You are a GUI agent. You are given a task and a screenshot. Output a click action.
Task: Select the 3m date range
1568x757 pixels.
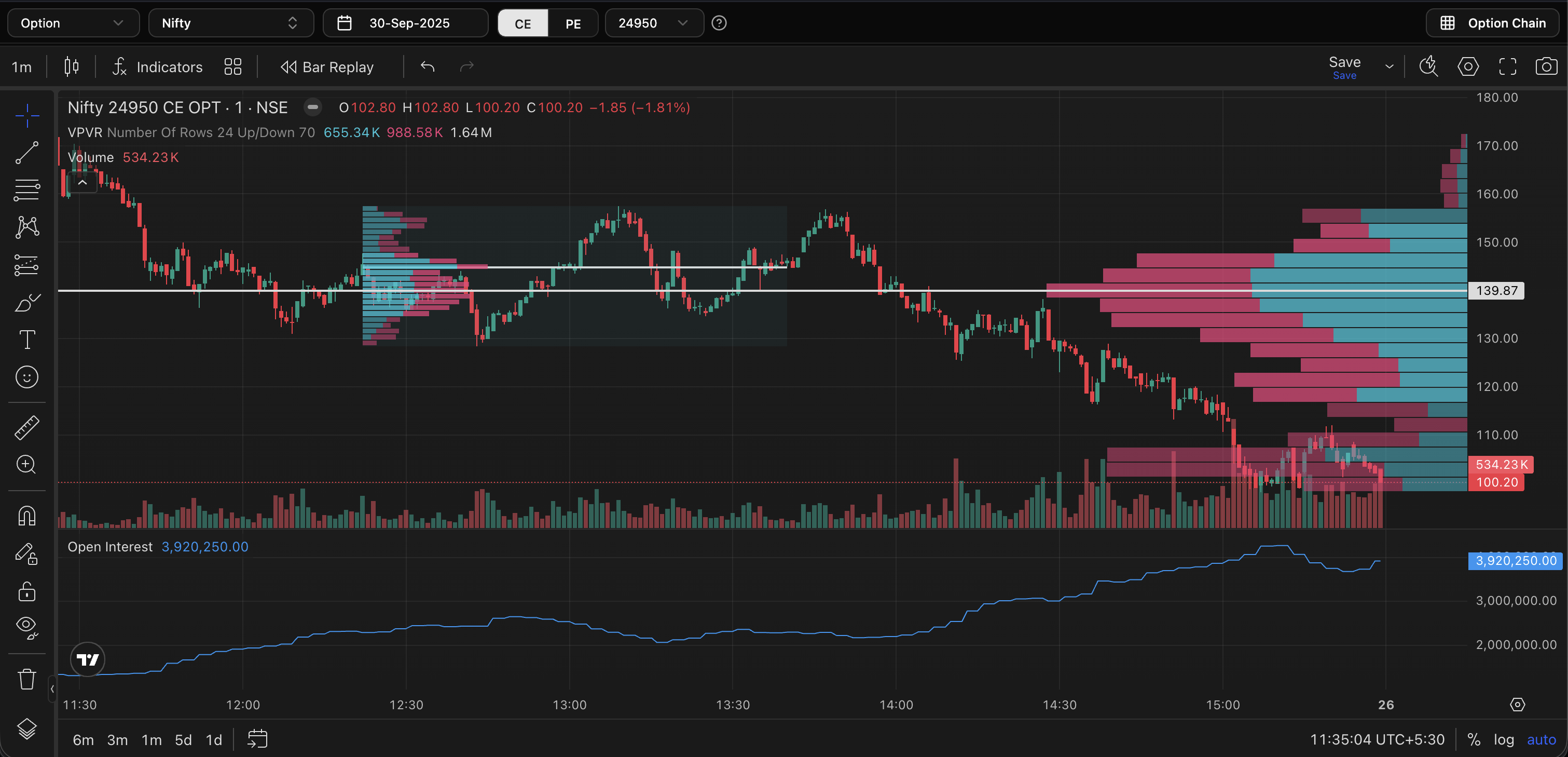tap(117, 739)
